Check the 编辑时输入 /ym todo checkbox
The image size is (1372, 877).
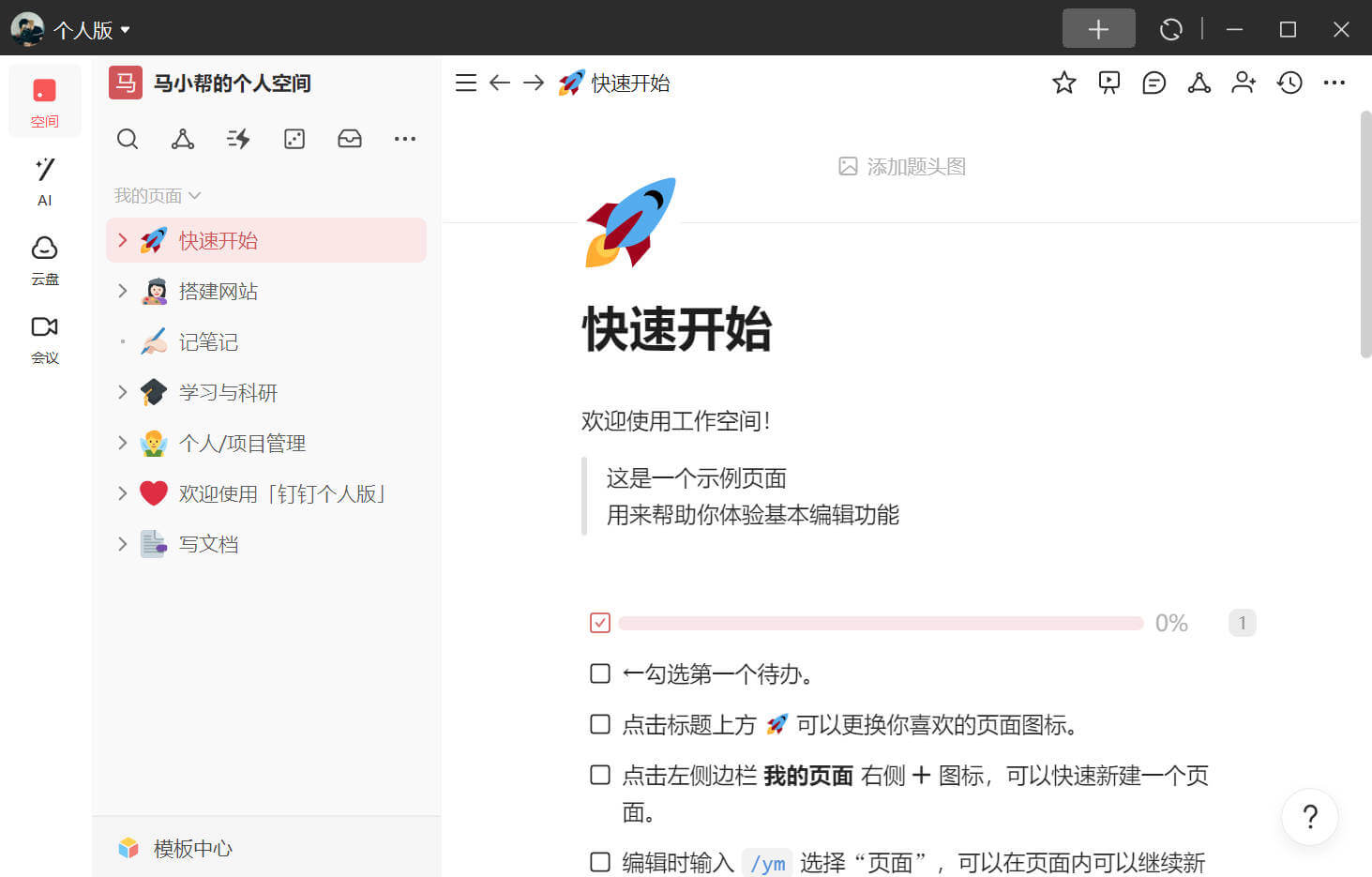600,862
